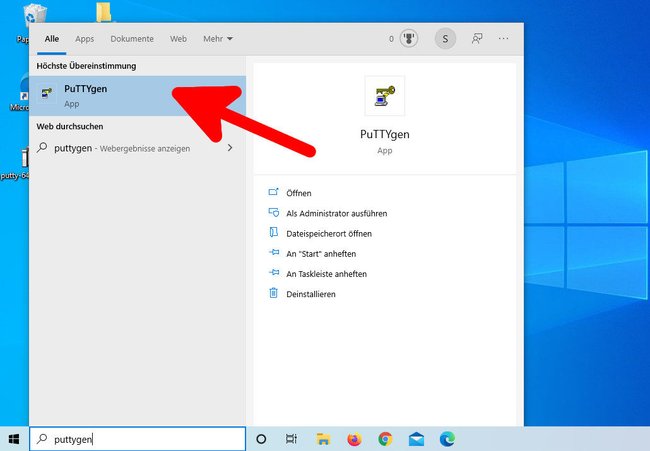Launch Google Chrome from taskbar
Image resolution: width=650 pixels, height=451 pixels.
coord(385,439)
